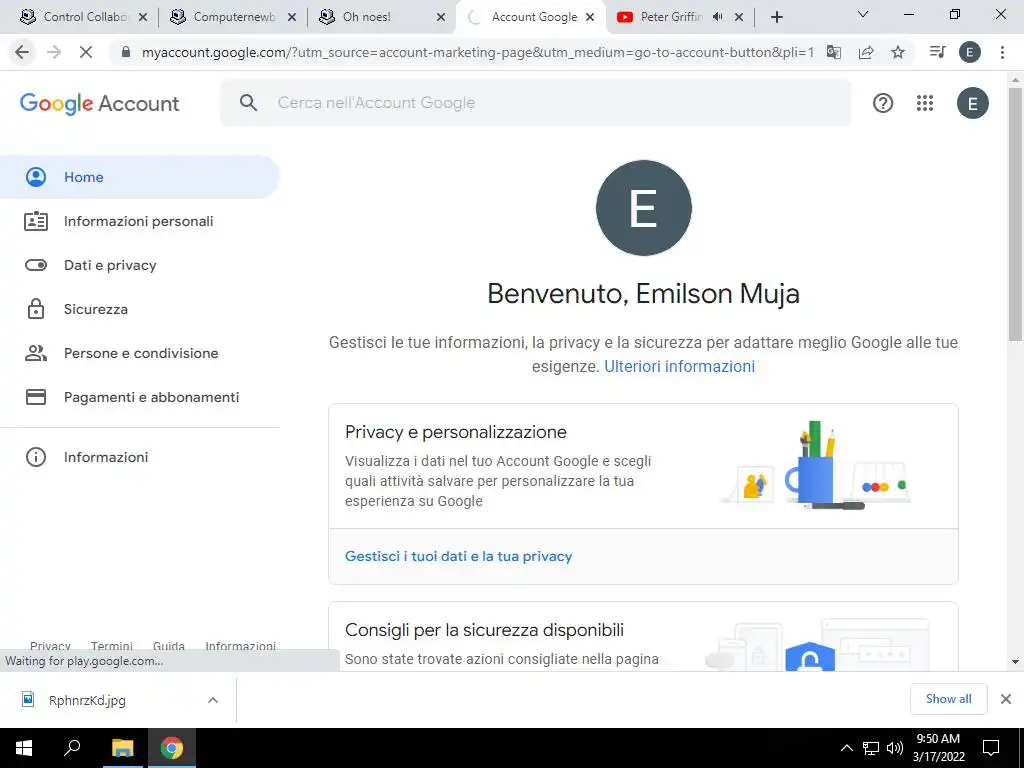Open the Google apps grid
Viewport: 1024px width, 768px height.
(925, 103)
